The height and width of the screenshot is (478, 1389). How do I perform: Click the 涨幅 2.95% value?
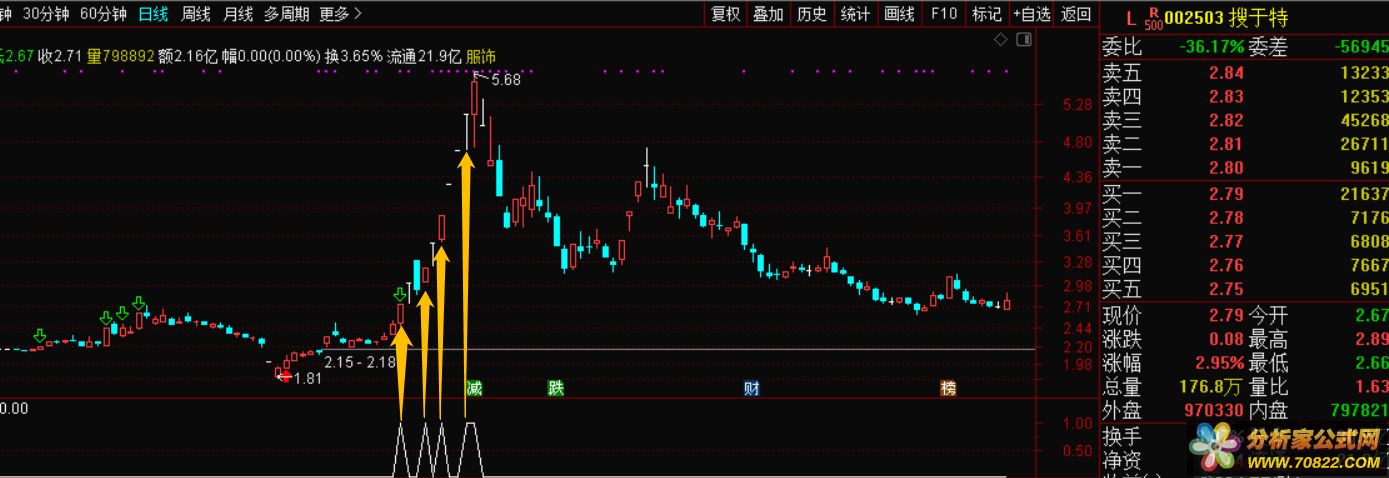(1219, 363)
